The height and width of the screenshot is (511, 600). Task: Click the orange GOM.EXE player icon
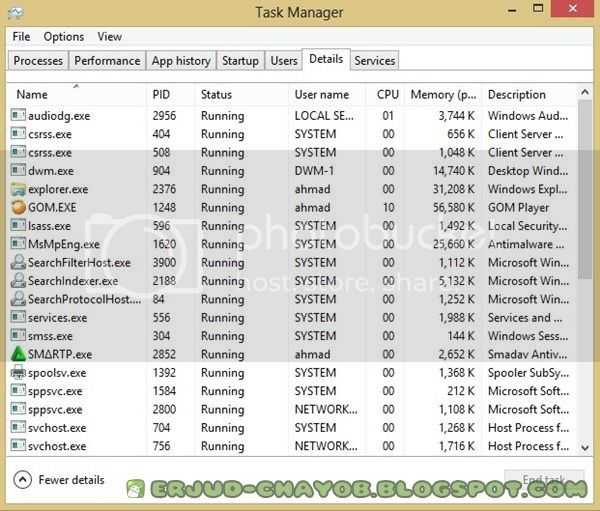coord(18,207)
